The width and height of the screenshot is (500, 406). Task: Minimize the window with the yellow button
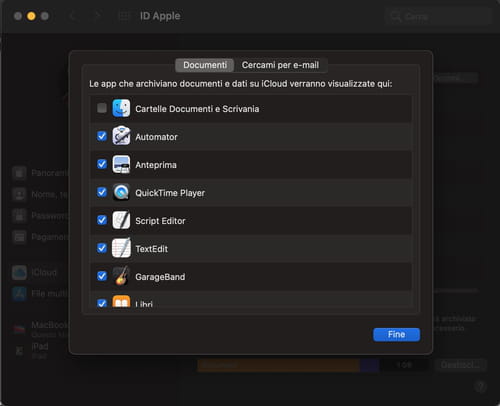pos(31,16)
